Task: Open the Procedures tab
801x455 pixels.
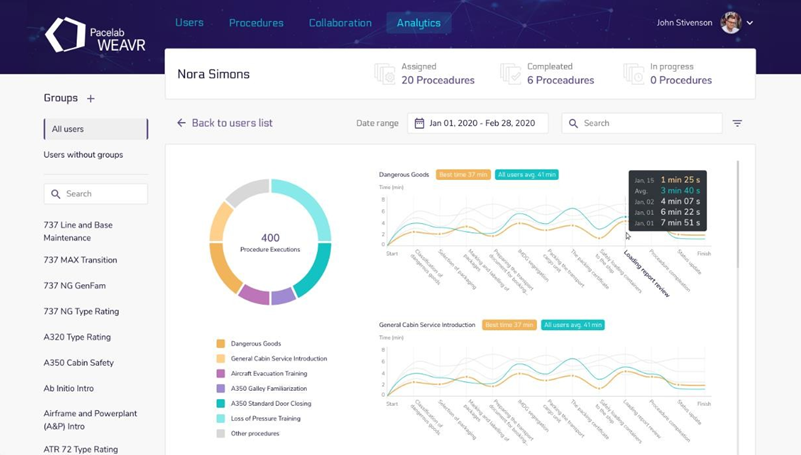Action: 256,23
